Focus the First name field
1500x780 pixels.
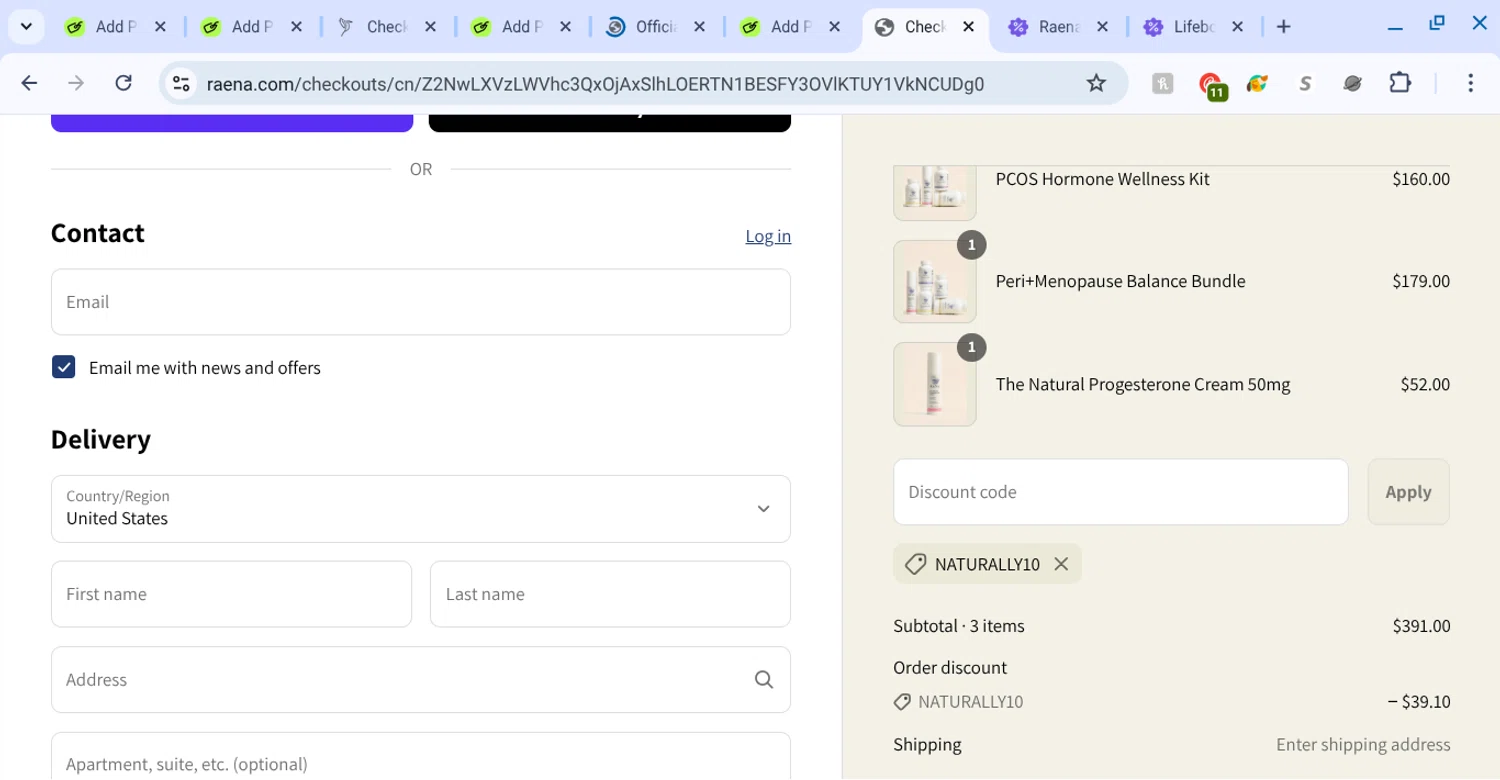[x=231, y=594]
